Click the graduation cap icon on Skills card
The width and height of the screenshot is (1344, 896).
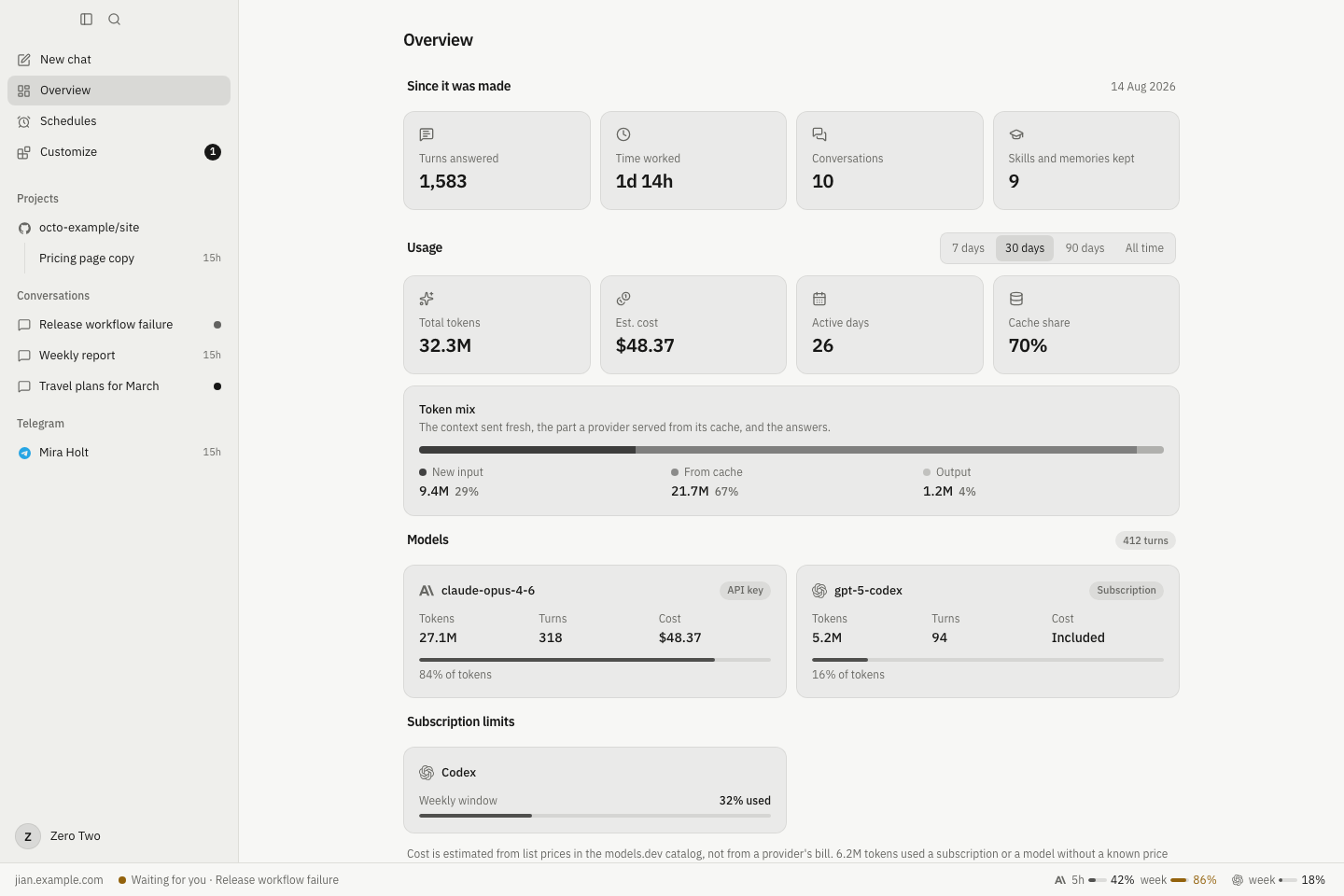1016,134
